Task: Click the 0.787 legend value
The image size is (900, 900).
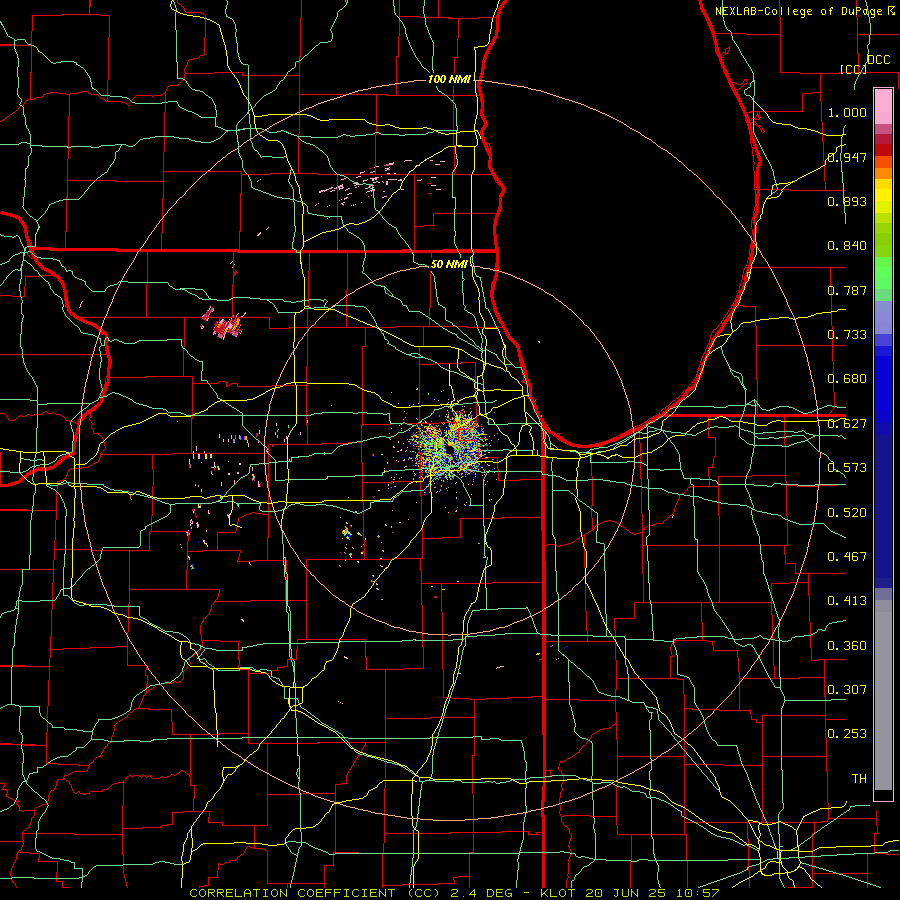Action: coord(847,290)
